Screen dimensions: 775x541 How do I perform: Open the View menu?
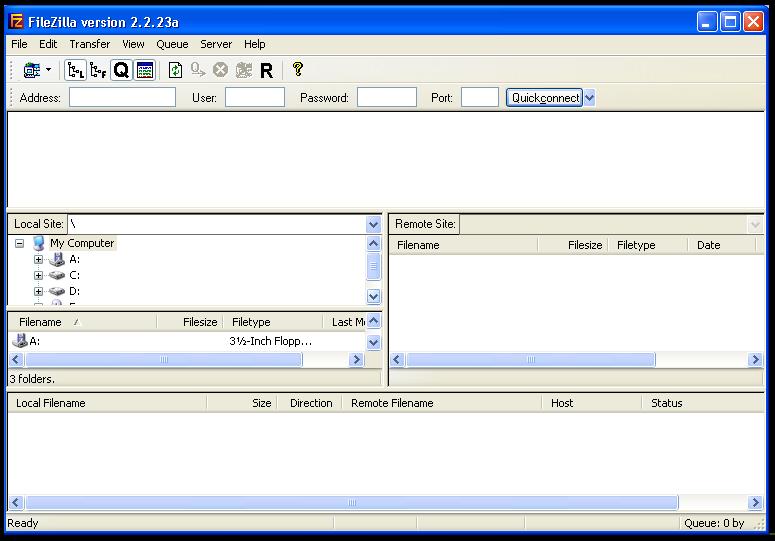pos(133,44)
